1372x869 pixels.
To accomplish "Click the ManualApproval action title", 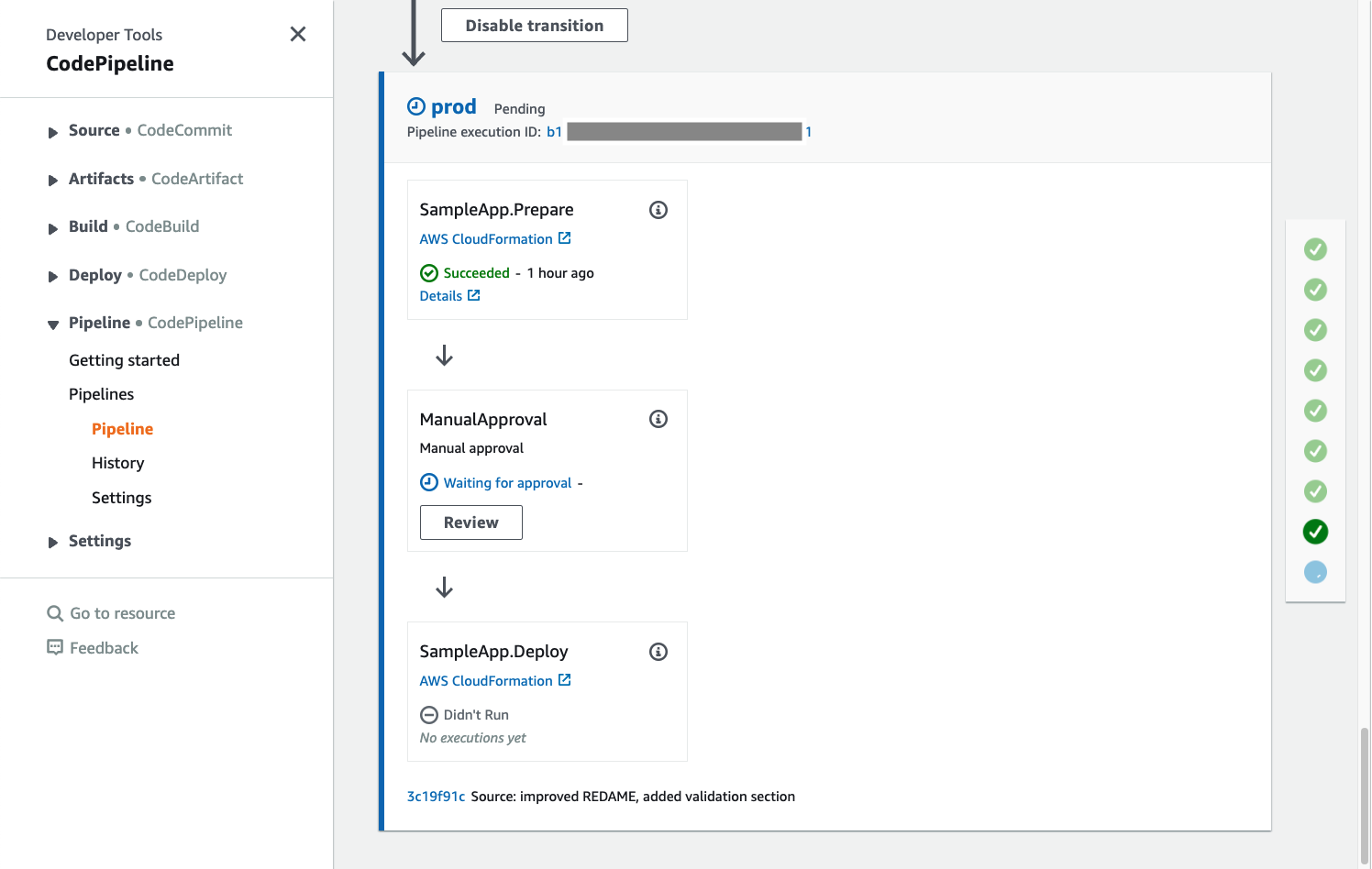I will point(483,420).
